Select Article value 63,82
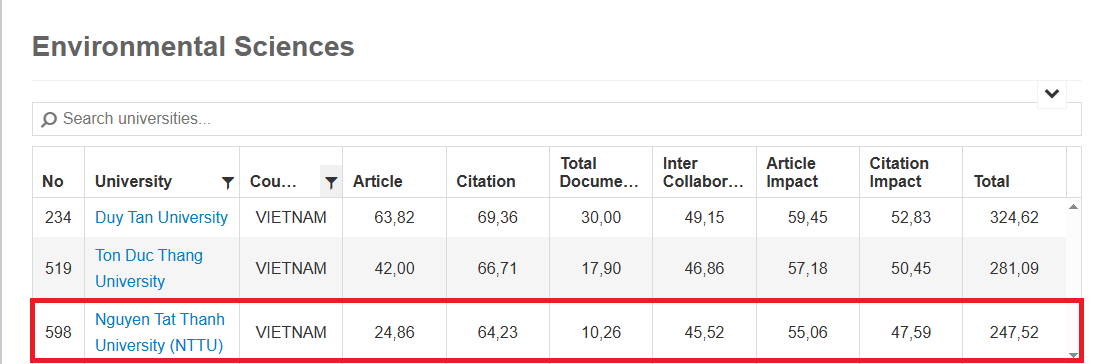 [x=394, y=217]
